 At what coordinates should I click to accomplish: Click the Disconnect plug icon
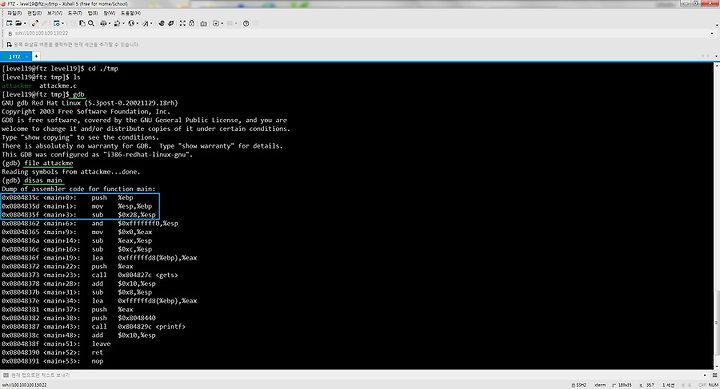(x=35, y=23)
